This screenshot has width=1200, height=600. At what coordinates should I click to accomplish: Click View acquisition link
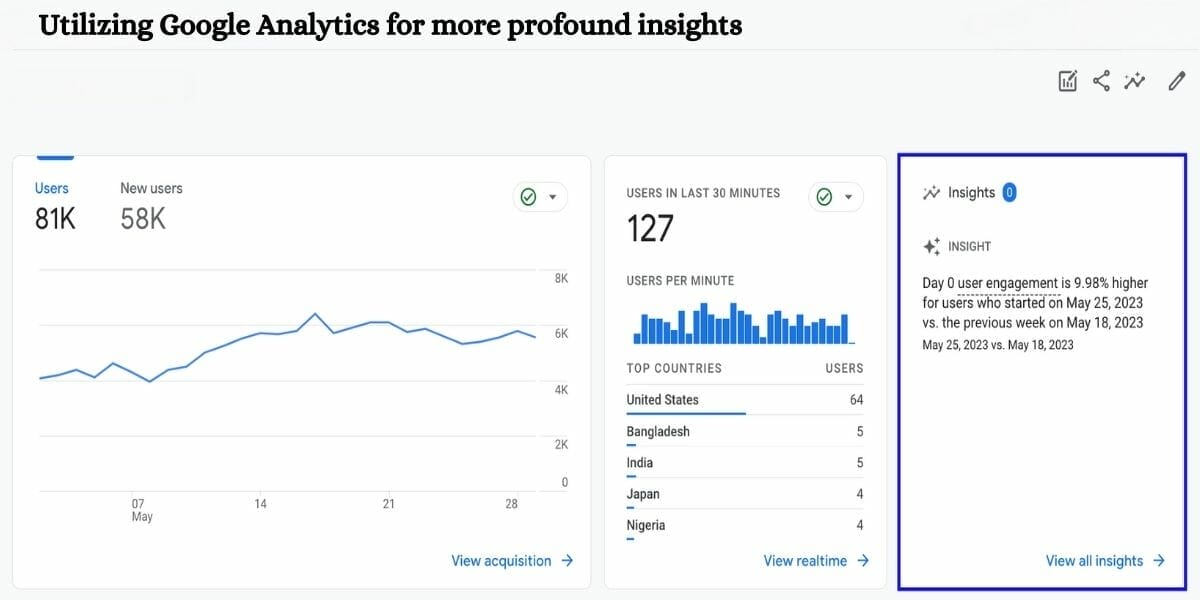click(x=501, y=561)
